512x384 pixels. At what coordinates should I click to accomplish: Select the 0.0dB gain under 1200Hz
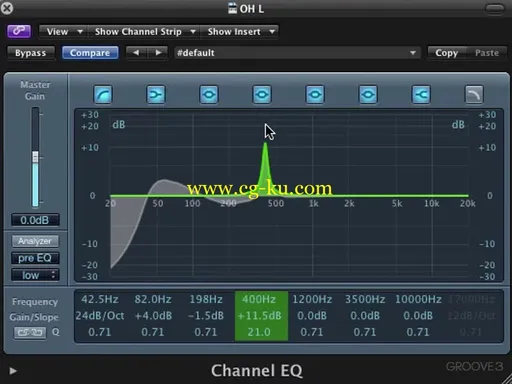point(312,315)
